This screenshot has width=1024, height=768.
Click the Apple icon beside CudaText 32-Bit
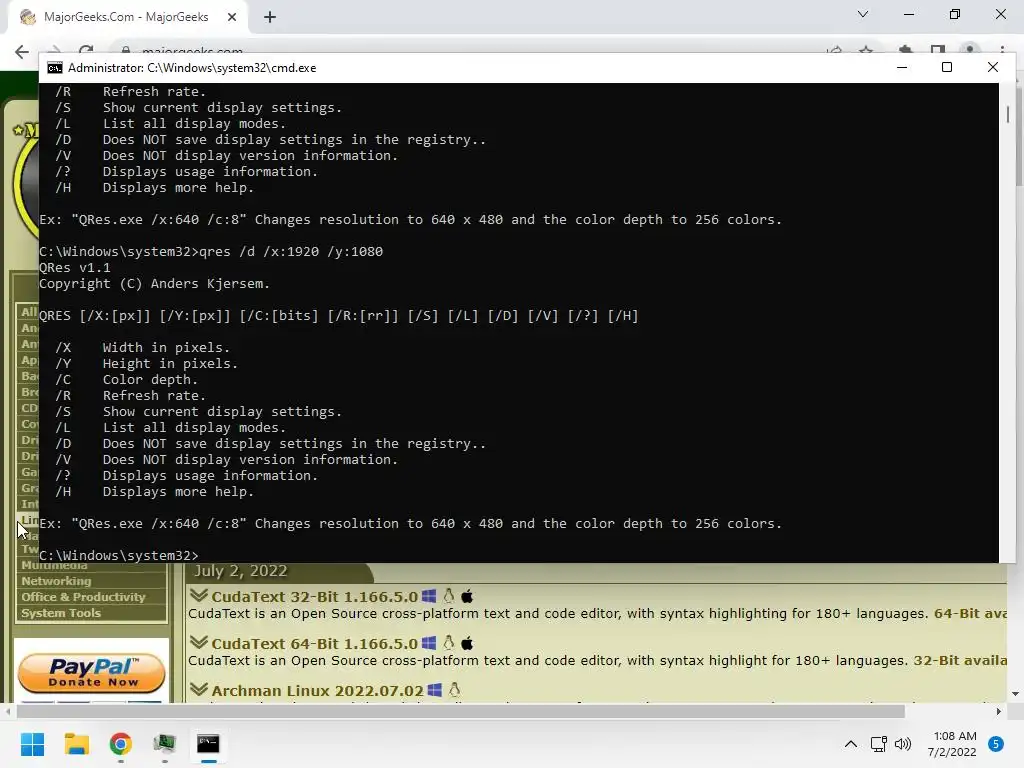coord(467,596)
